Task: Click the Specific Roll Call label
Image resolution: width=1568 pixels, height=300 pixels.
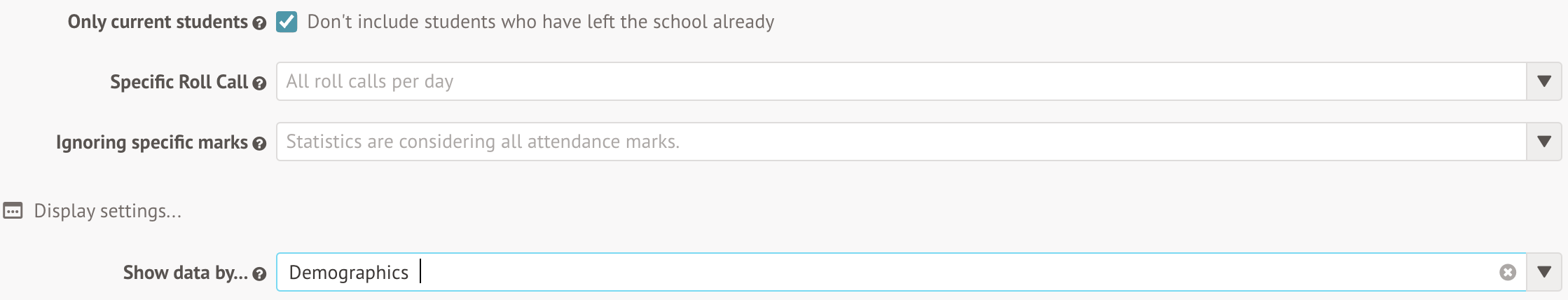Action: (179, 82)
